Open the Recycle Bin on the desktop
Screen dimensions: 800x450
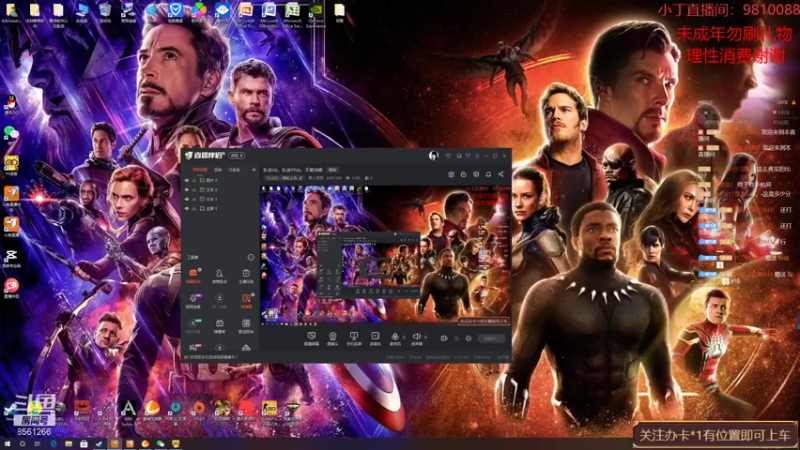pos(105,13)
